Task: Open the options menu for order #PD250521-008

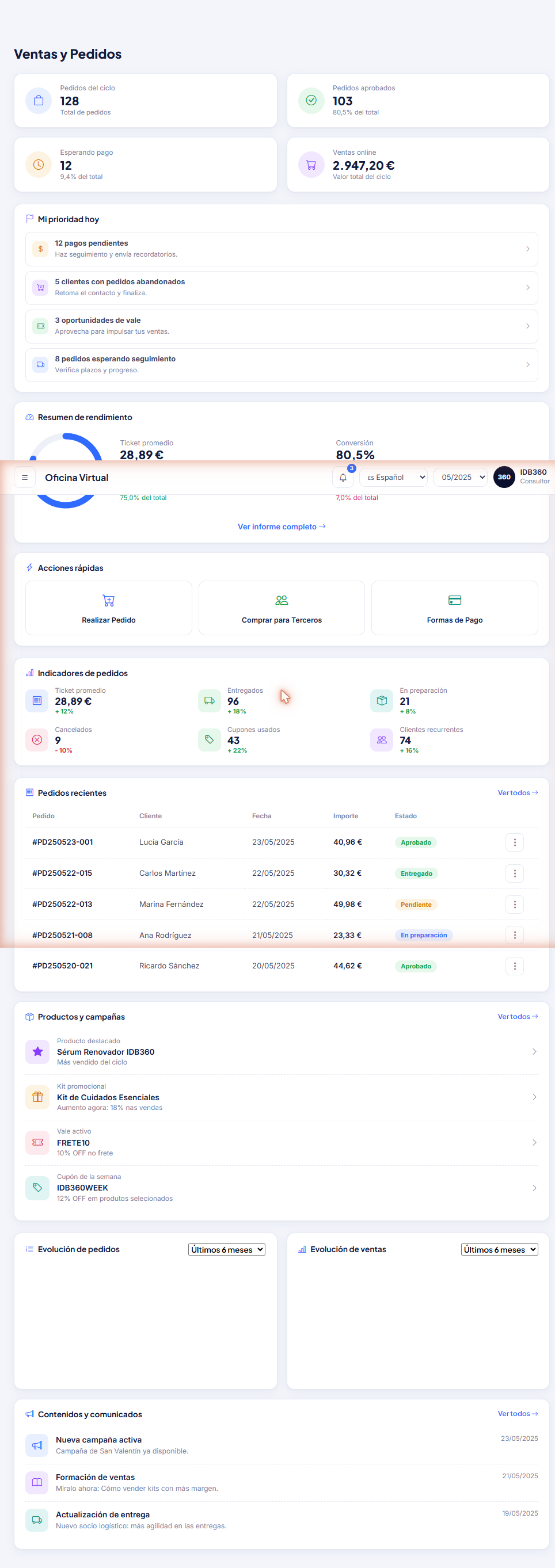Action: coord(515,935)
